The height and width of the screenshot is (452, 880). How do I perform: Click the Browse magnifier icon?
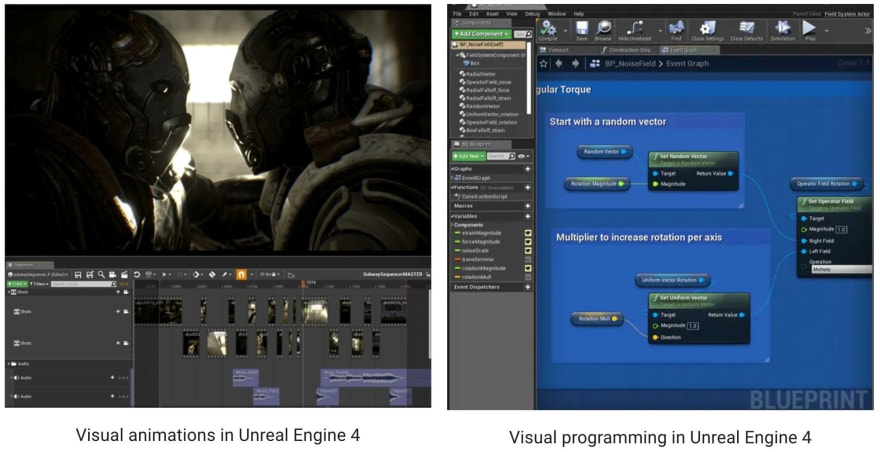click(603, 30)
